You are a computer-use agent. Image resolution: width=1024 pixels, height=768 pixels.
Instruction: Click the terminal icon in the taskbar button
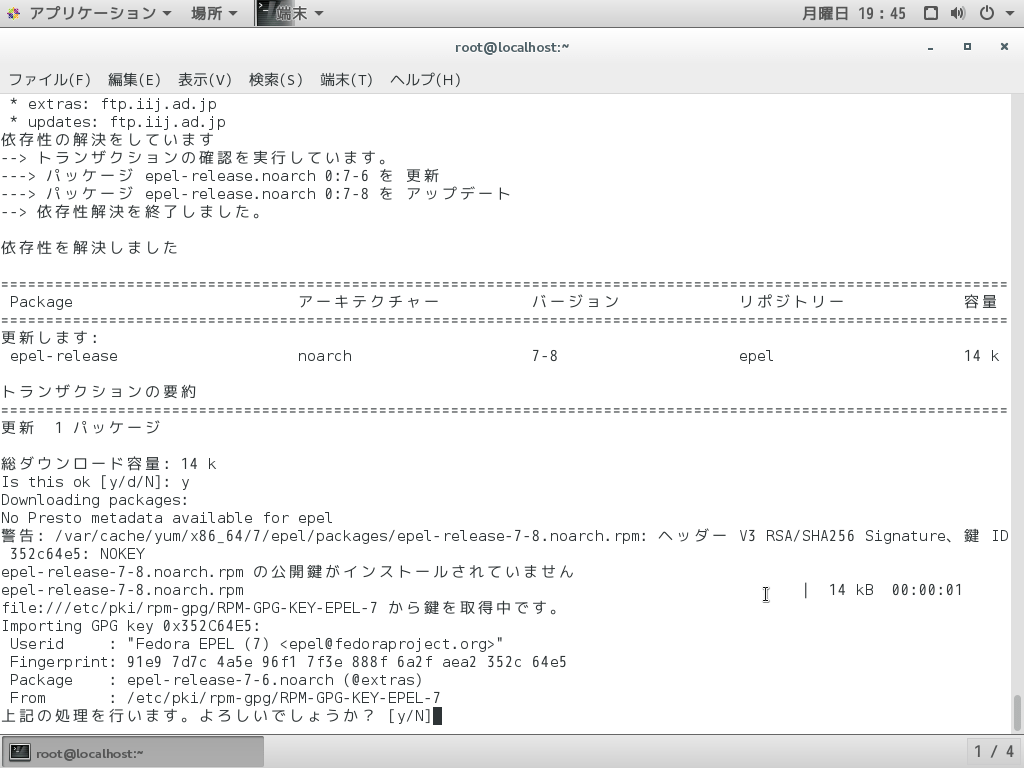20,752
